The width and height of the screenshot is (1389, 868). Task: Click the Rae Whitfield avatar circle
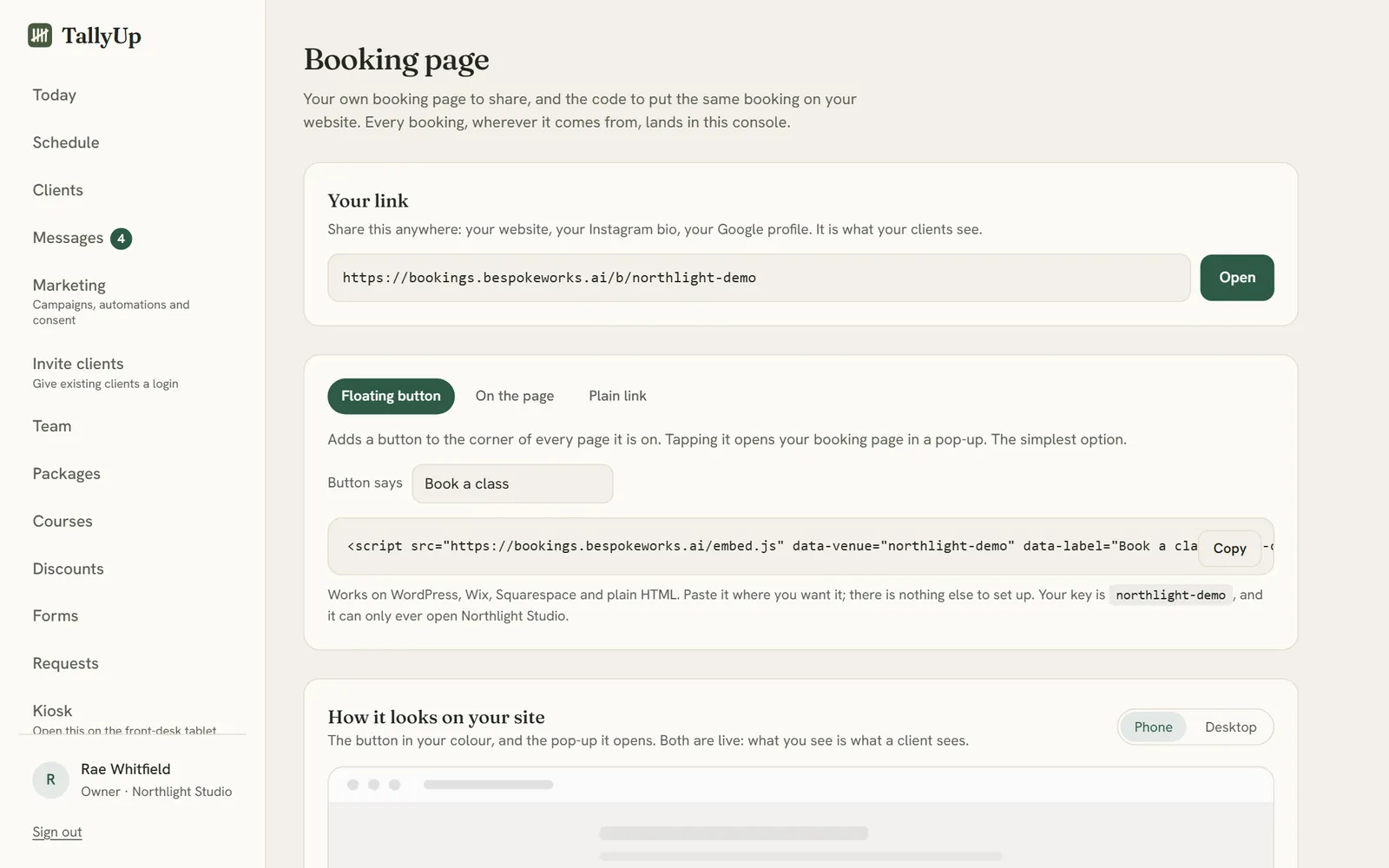click(x=50, y=779)
